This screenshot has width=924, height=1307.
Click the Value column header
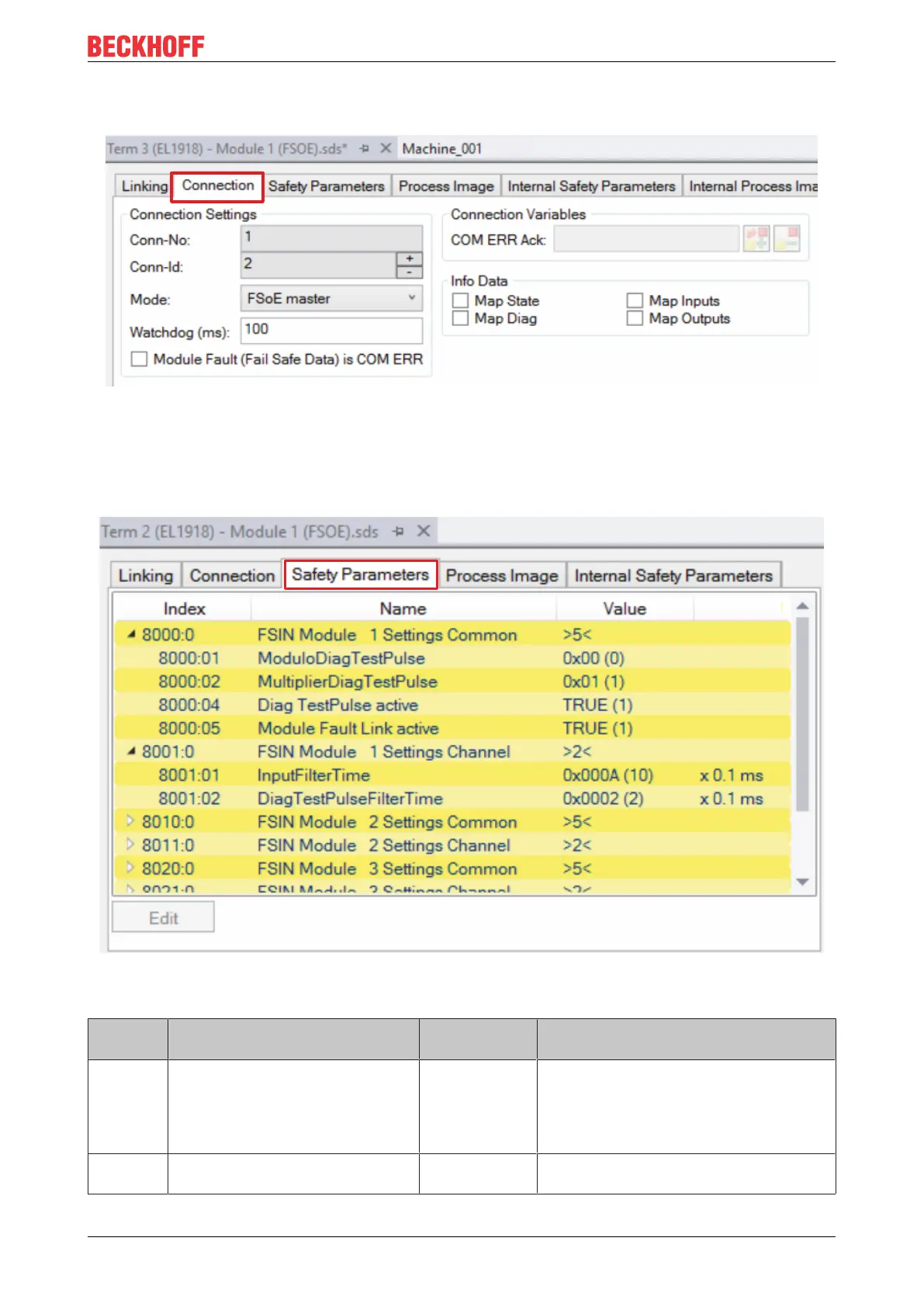coord(625,608)
